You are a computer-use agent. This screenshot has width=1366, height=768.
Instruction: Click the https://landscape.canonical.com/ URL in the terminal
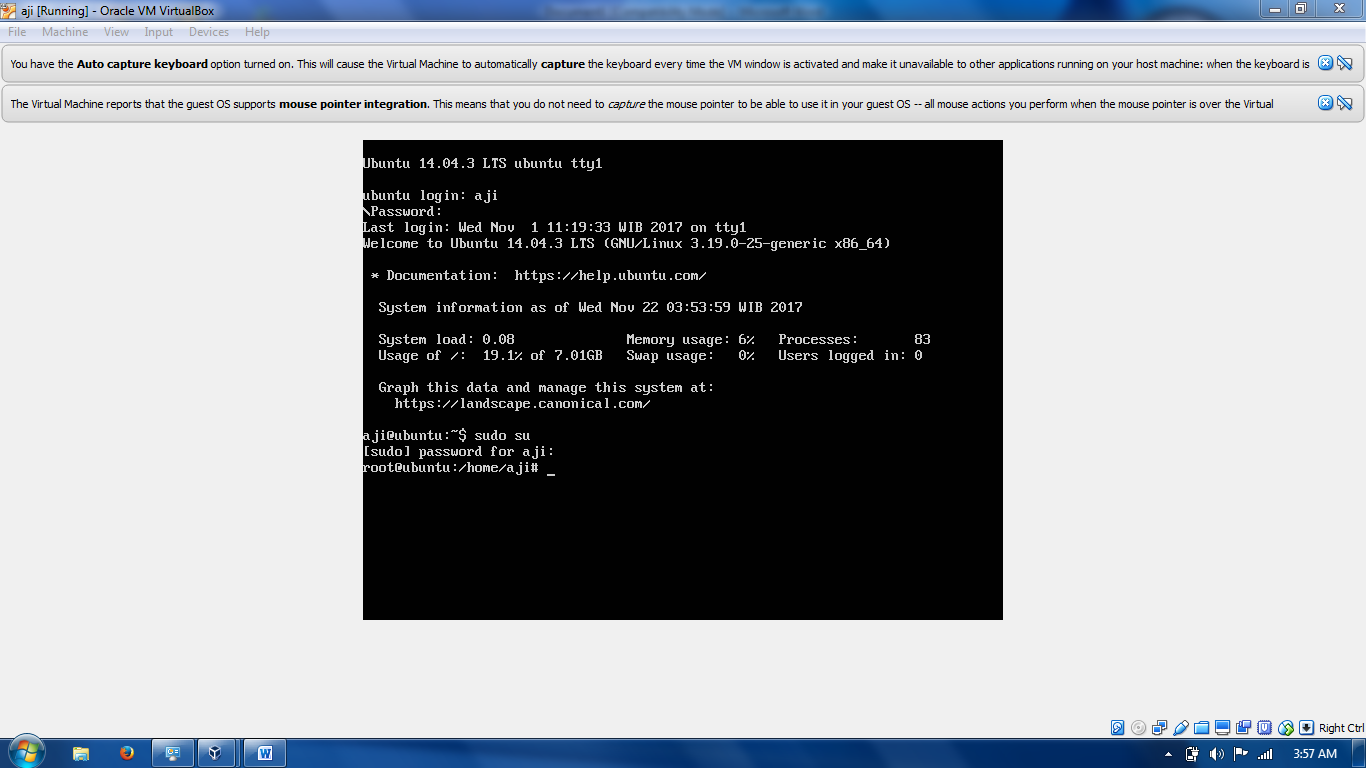click(522, 403)
